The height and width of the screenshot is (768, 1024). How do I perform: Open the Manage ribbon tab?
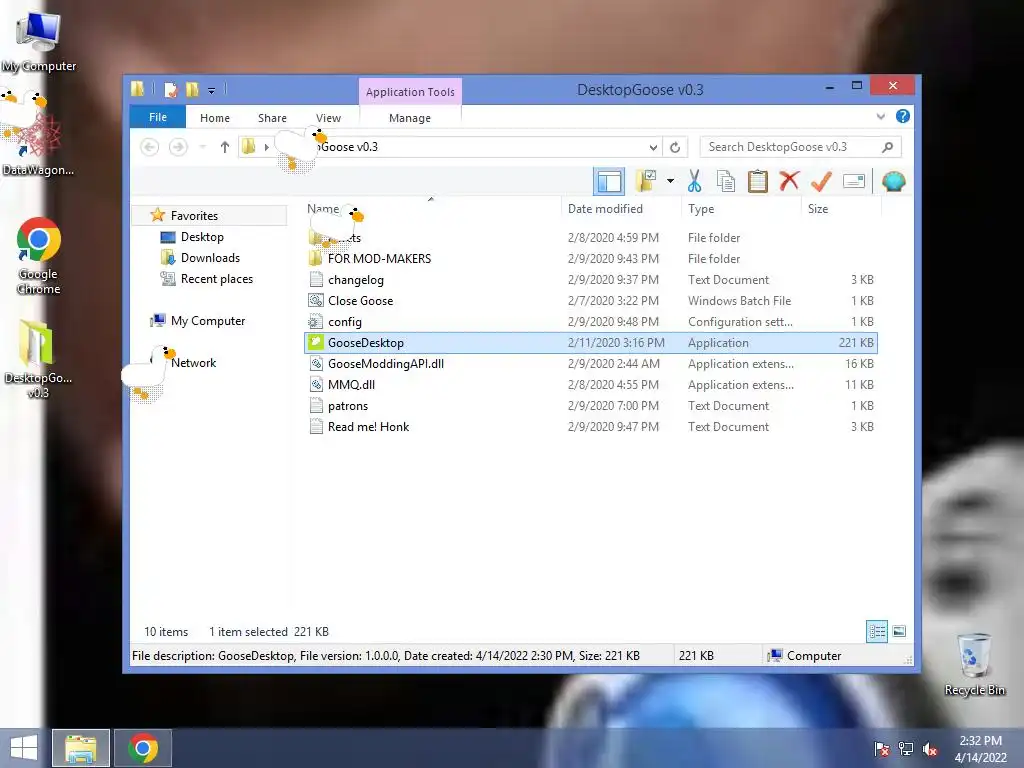[x=409, y=118]
